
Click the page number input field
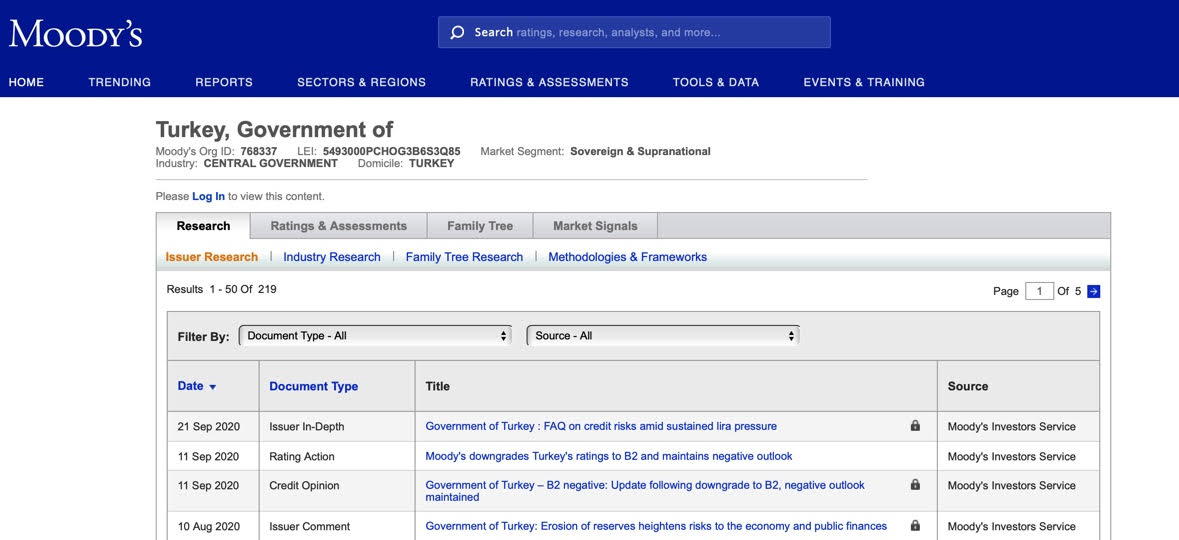point(1039,291)
